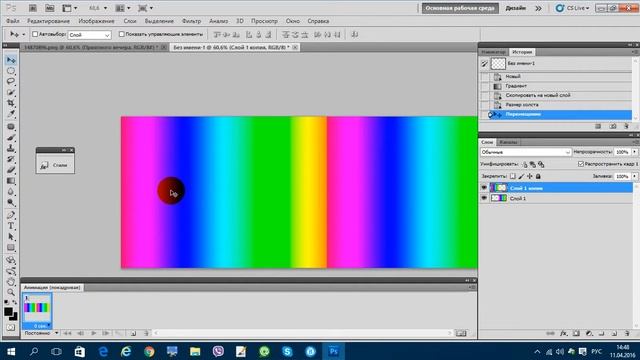Open Skype from Windows taskbar
This screenshot has width=640, height=360.
(287, 351)
